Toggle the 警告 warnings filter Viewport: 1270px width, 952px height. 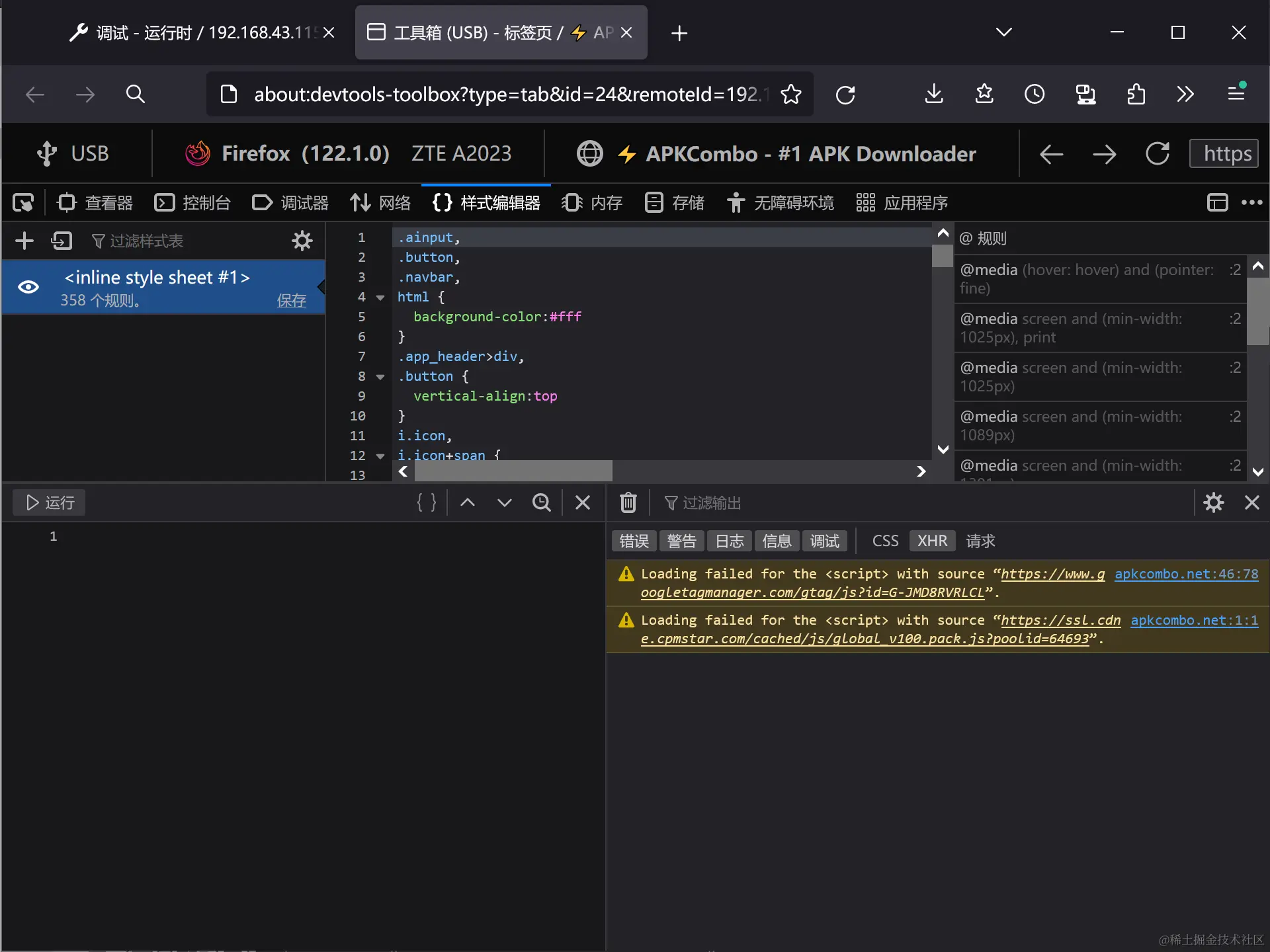pyautogui.click(x=681, y=541)
